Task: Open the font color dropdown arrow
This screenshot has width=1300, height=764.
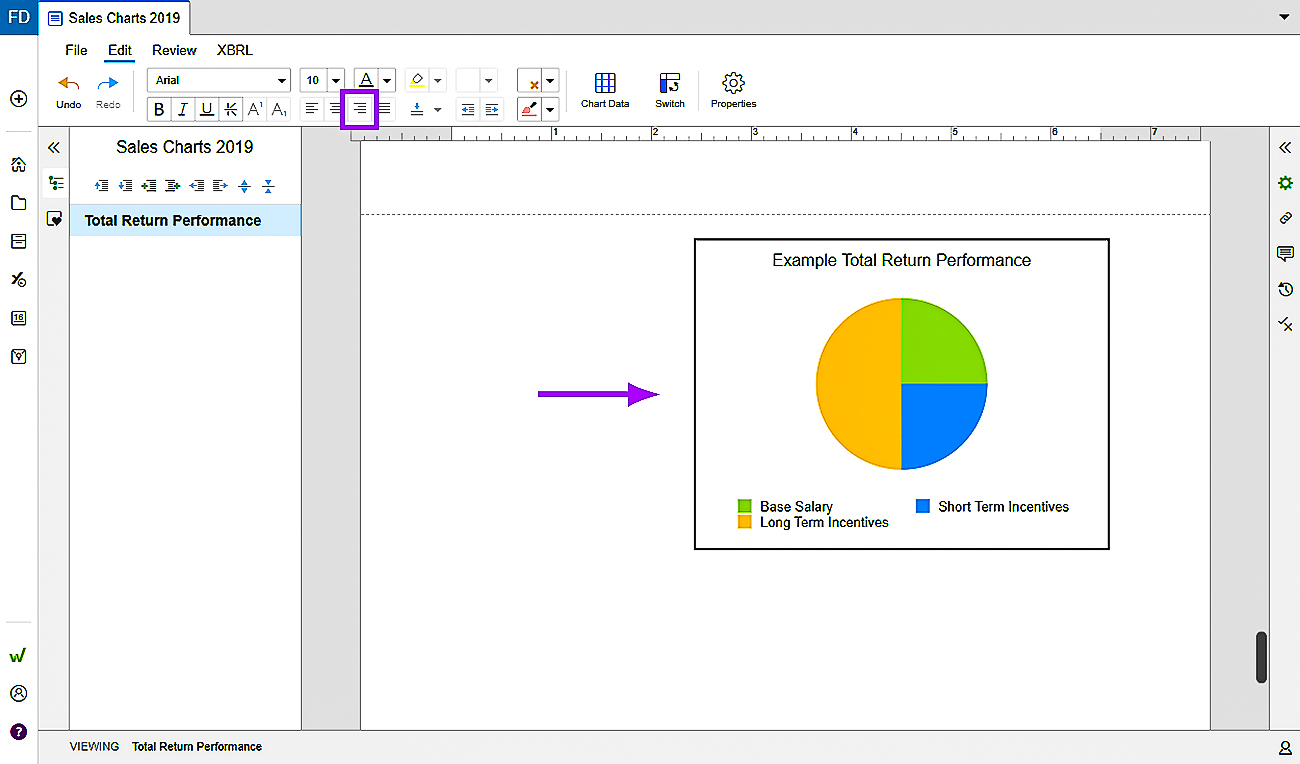Action: tap(387, 80)
